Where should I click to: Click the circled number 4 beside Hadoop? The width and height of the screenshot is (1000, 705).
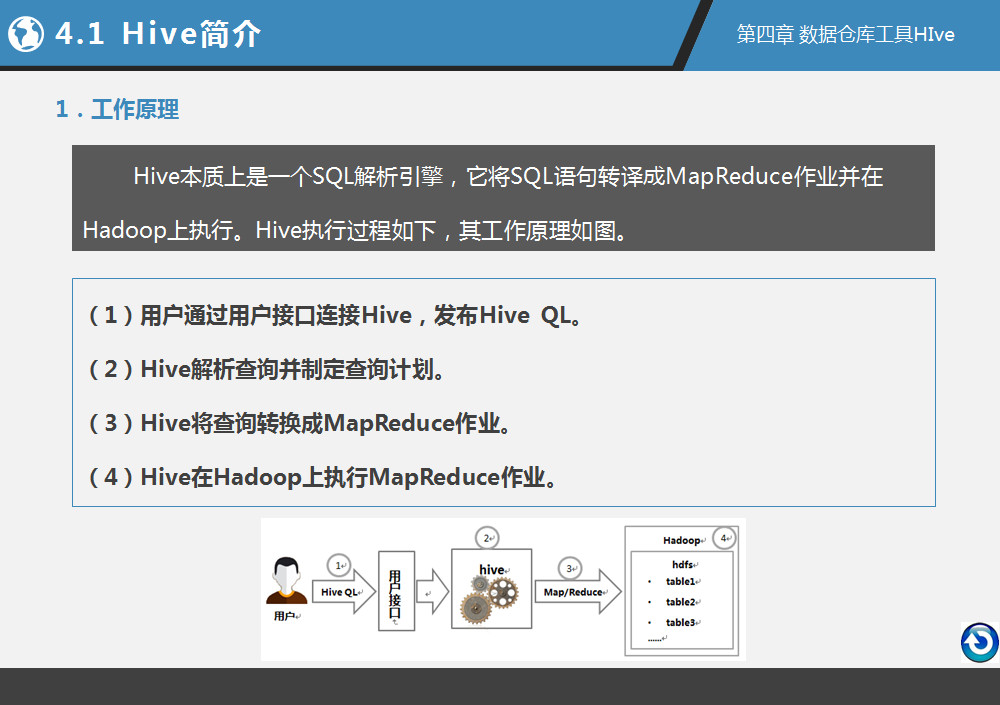tap(724, 538)
